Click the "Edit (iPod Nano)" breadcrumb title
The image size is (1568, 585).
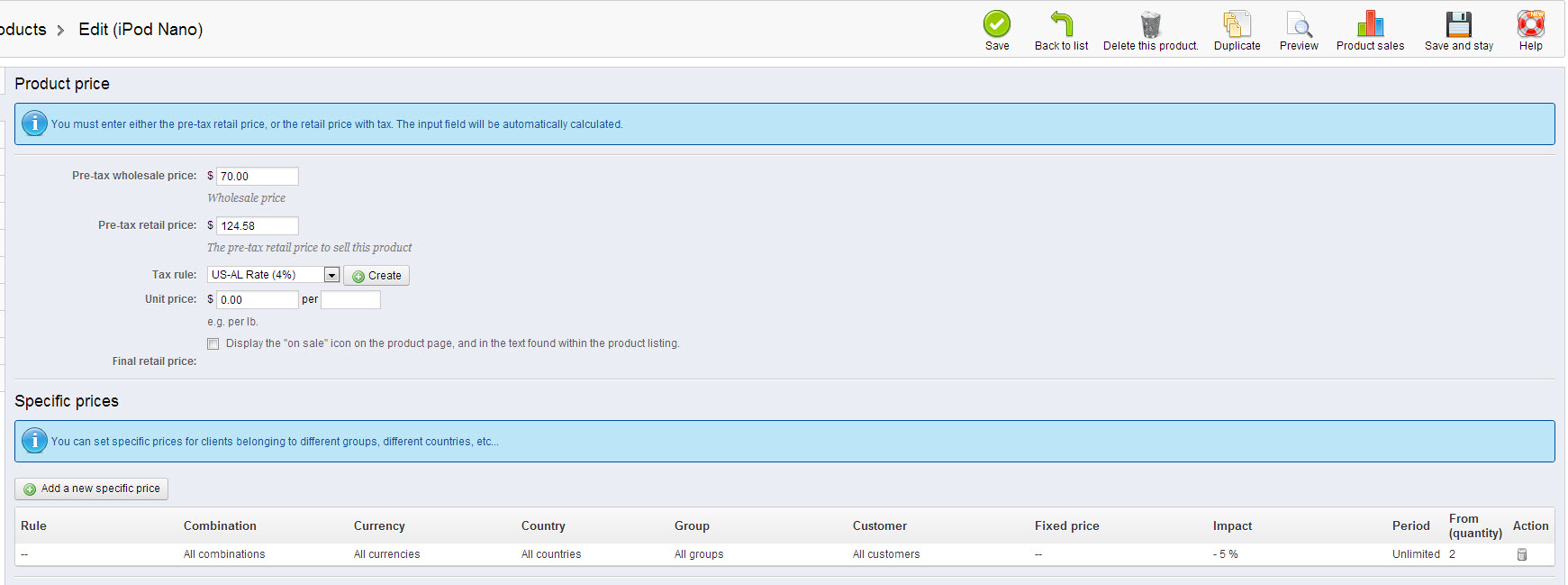pyautogui.click(x=140, y=29)
